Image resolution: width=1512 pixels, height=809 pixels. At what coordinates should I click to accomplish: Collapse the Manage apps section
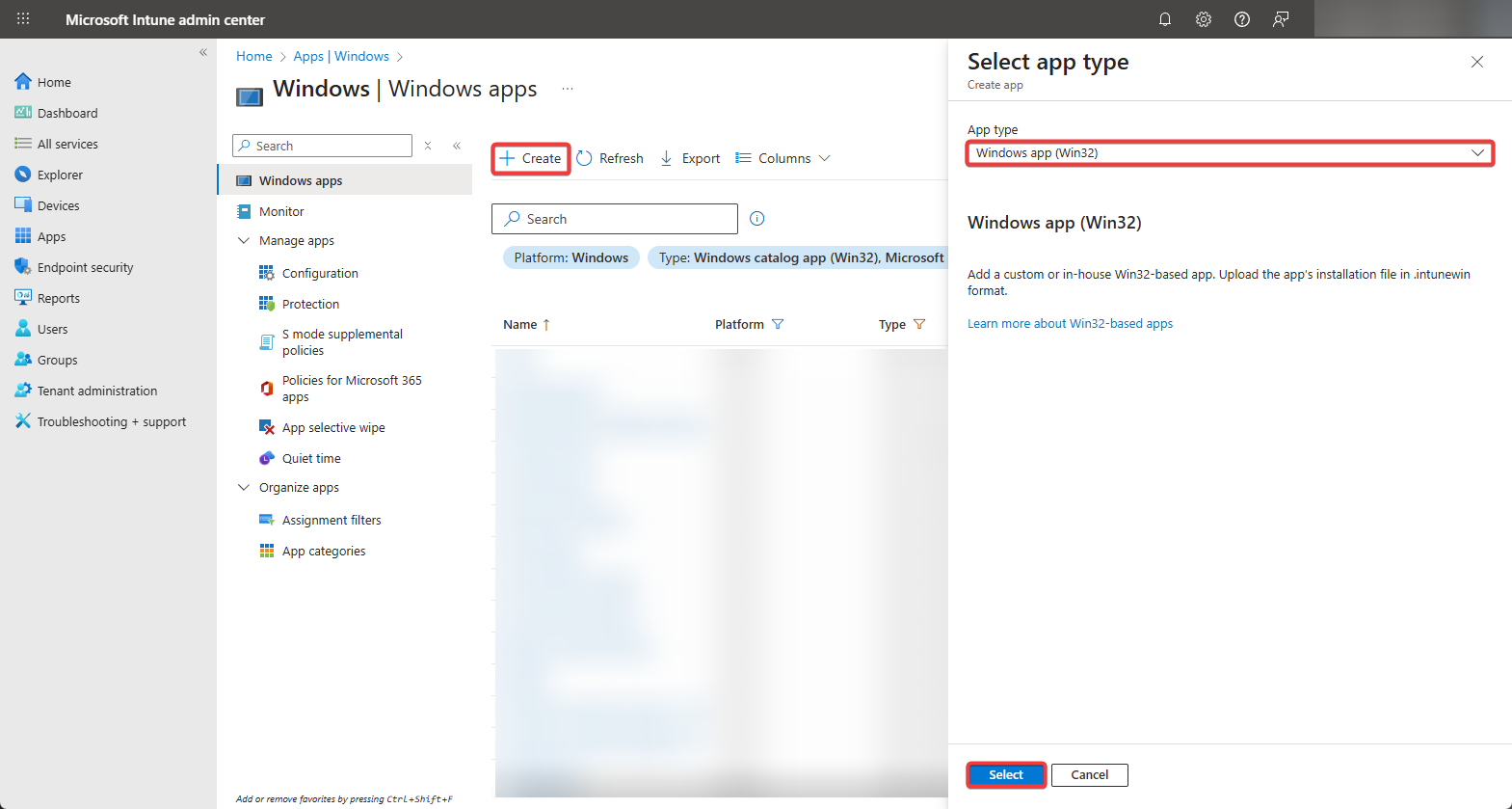coord(244,241)
